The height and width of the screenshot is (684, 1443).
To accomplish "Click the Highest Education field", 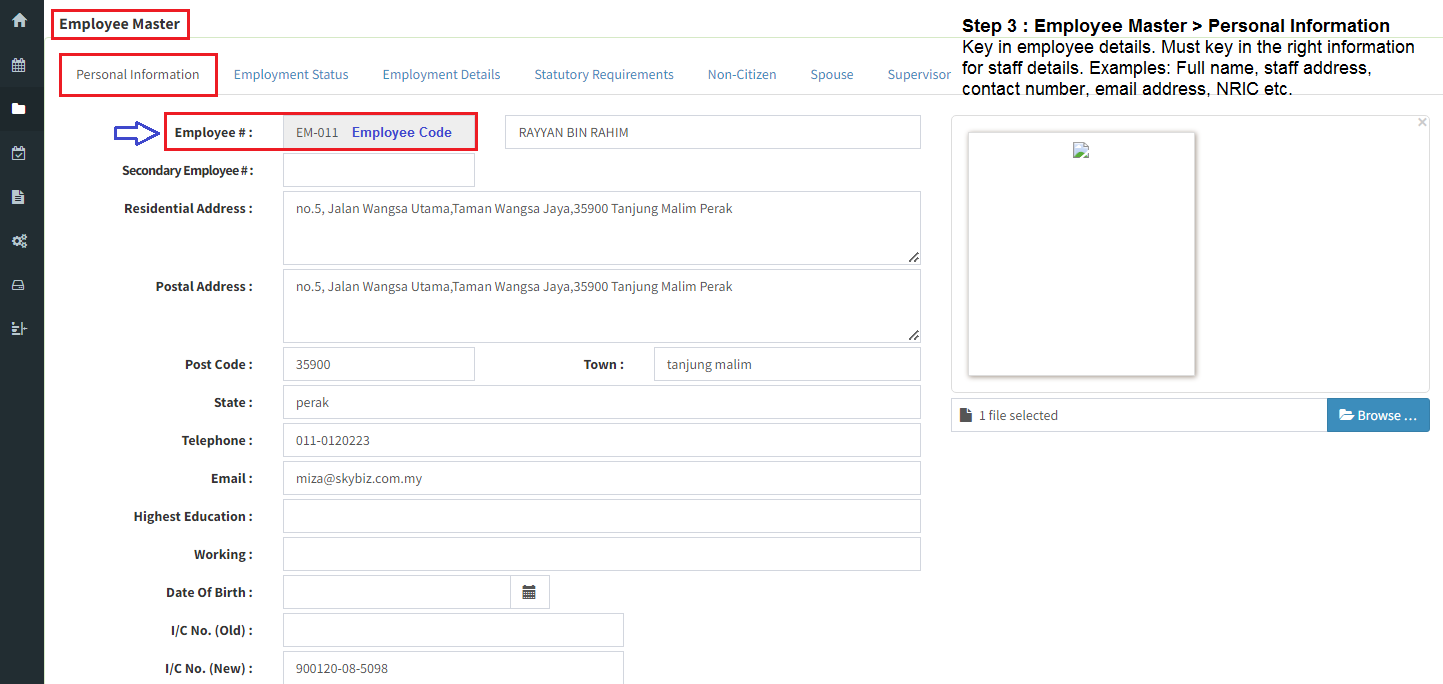I will (x=601, y=517).
